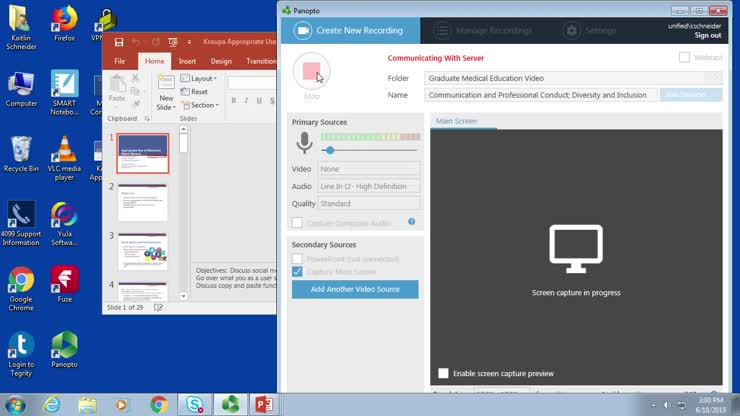Click Add Another Video Source button

355,289
